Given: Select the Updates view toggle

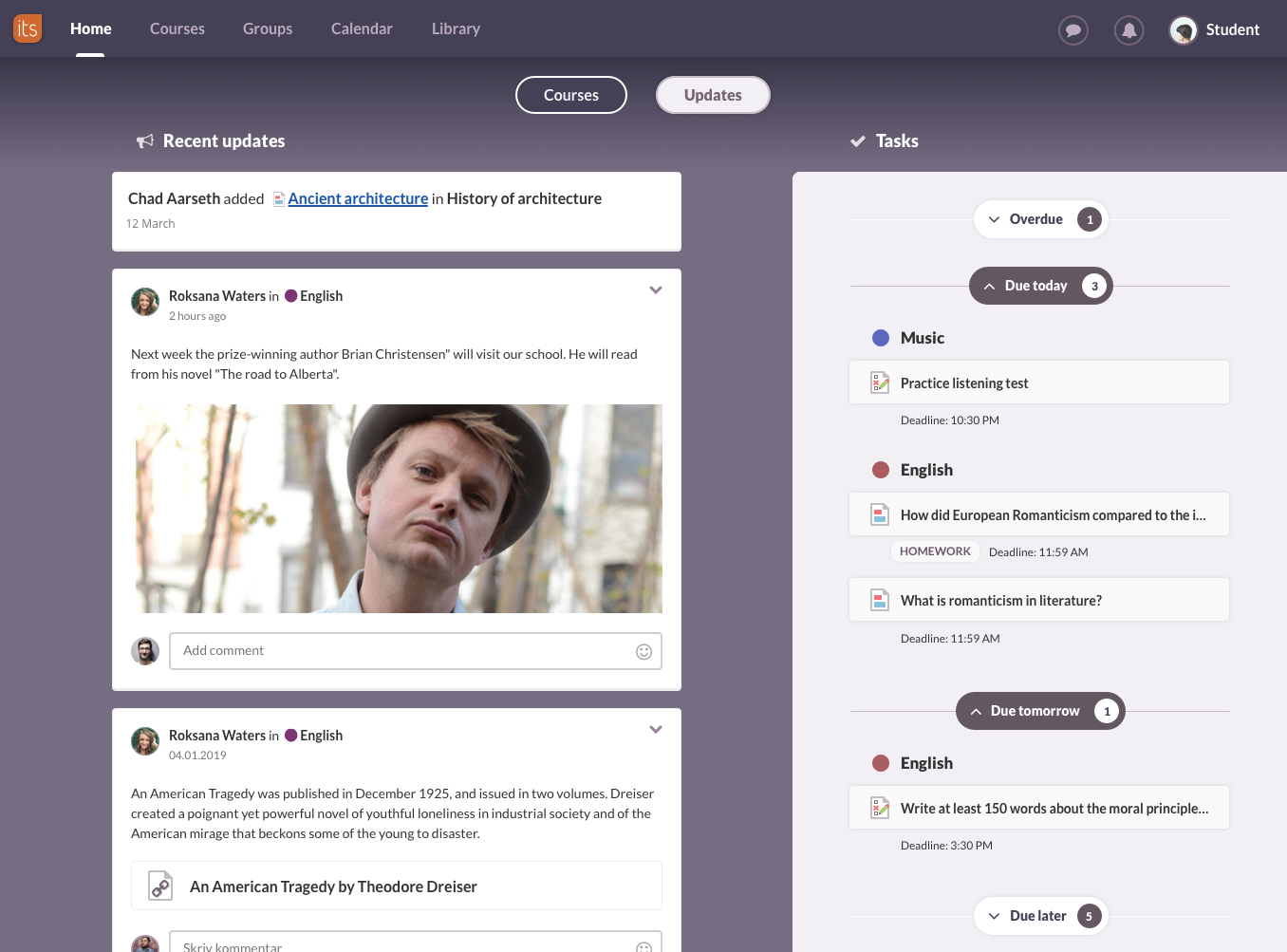Looking at the screenshot, I should (713, 95).
